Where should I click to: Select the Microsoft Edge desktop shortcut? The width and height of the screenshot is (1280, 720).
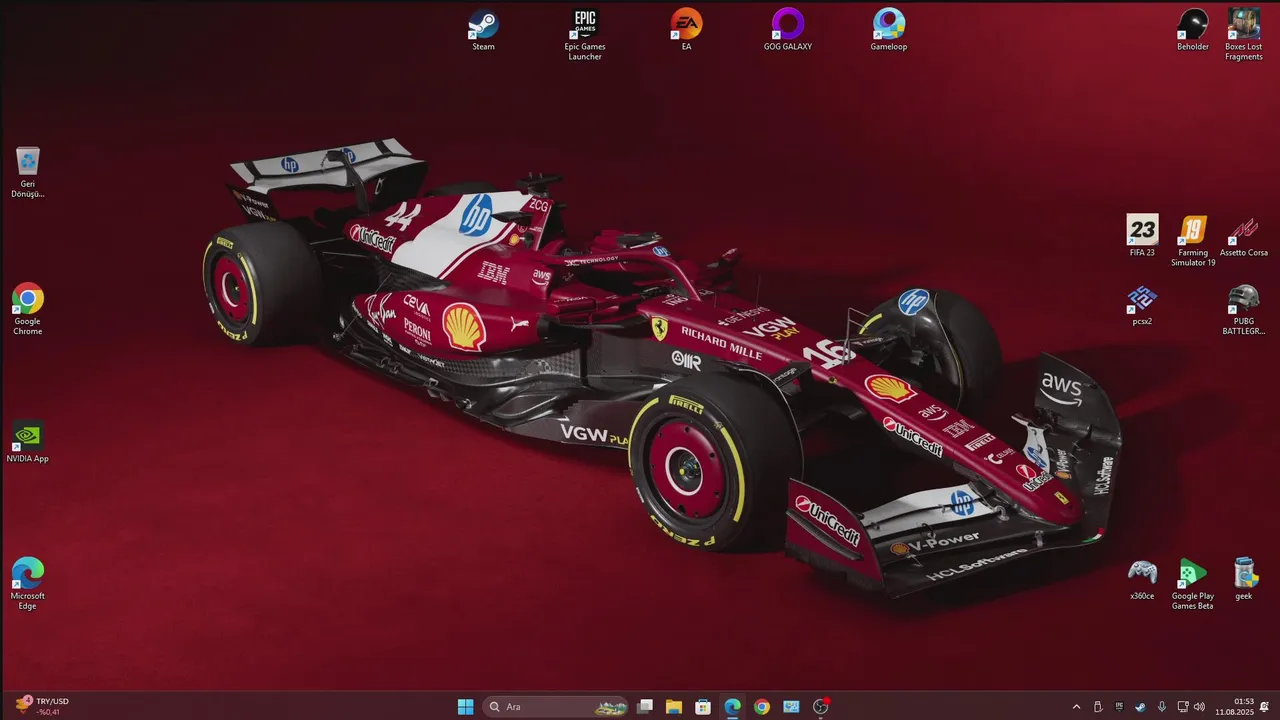point(28,583)
